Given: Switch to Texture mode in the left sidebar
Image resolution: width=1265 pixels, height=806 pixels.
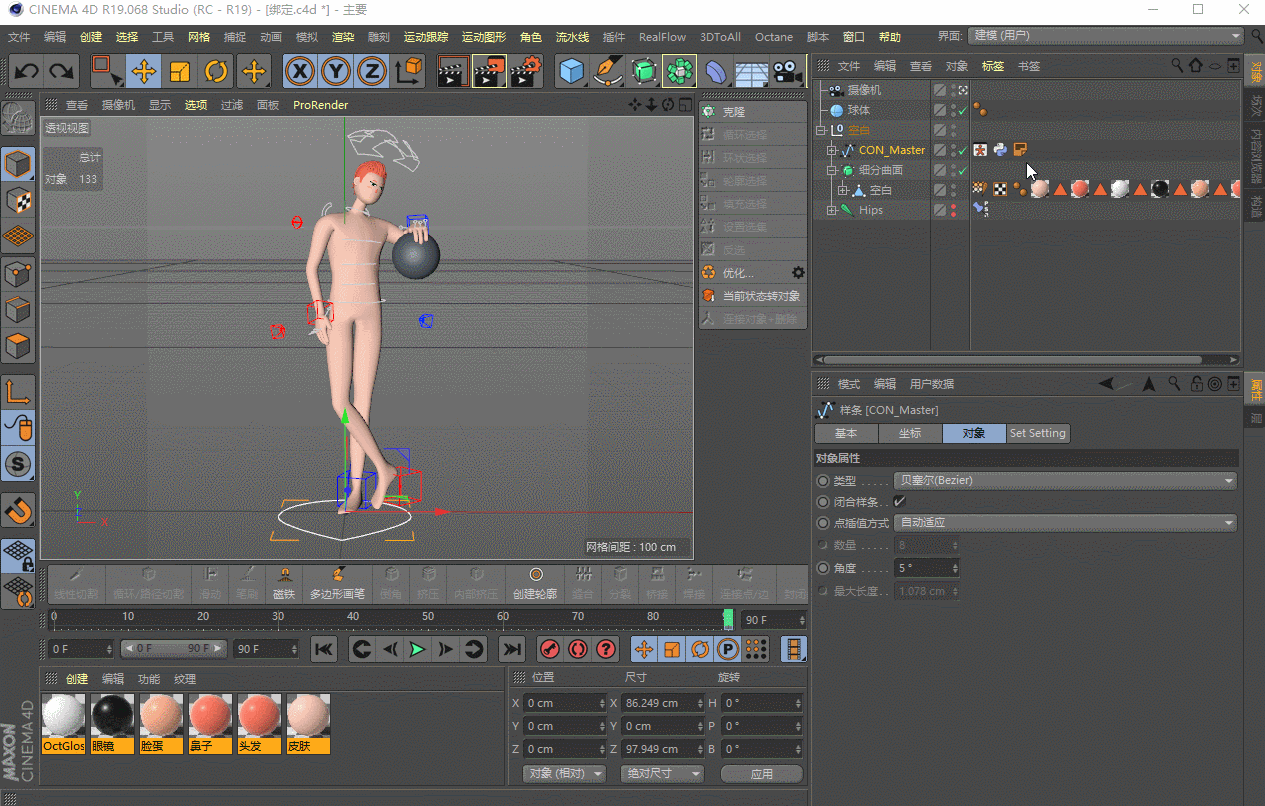Looking at the screenshot, I should tap(18, 200).
